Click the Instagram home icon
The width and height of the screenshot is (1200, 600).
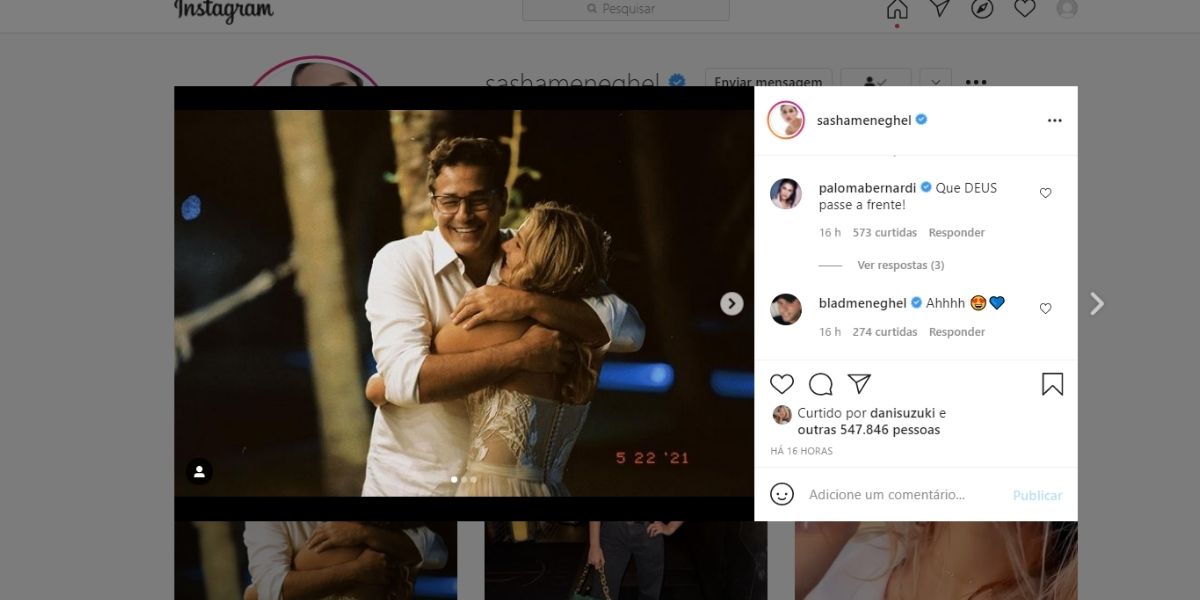[897, 9]
